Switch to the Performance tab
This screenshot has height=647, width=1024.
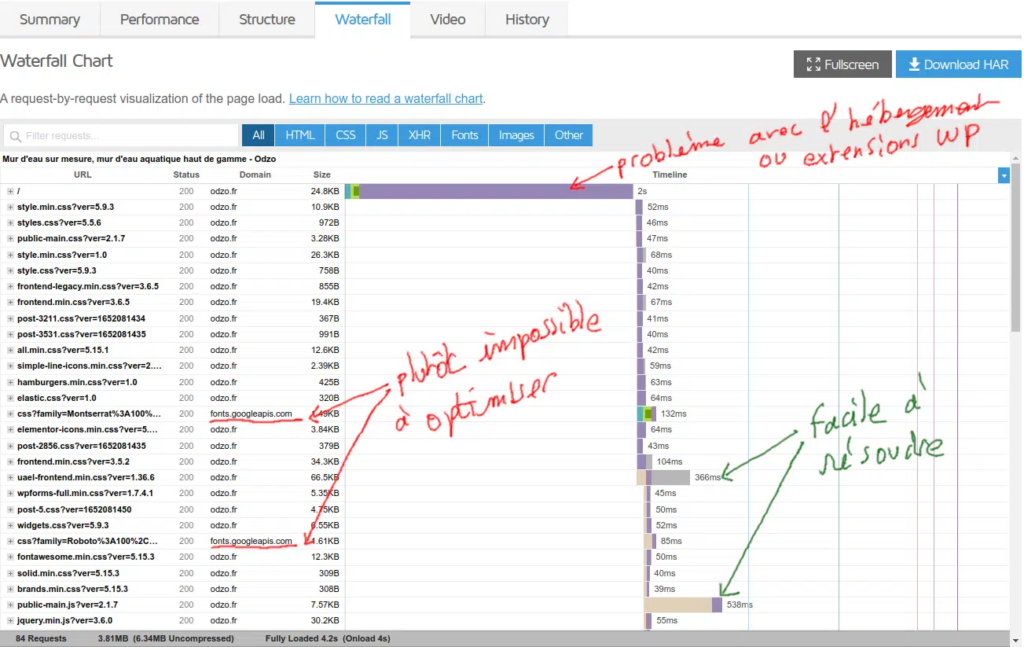click(x=159, y=18)
